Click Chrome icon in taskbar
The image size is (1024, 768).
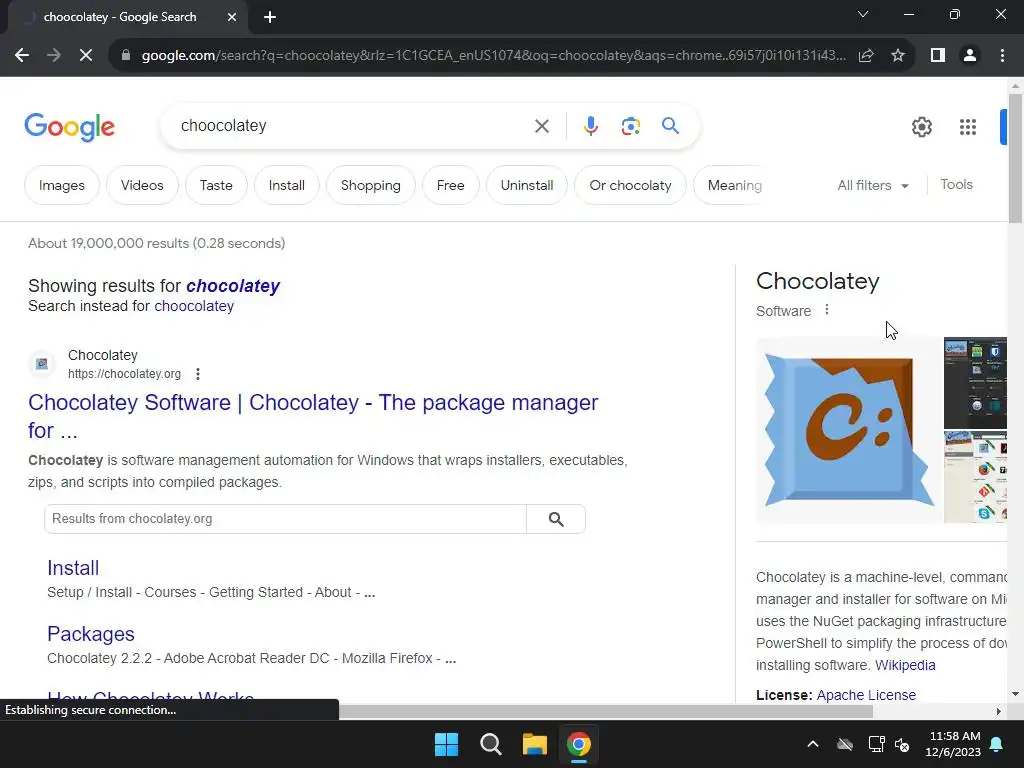(x=579, y=744)
